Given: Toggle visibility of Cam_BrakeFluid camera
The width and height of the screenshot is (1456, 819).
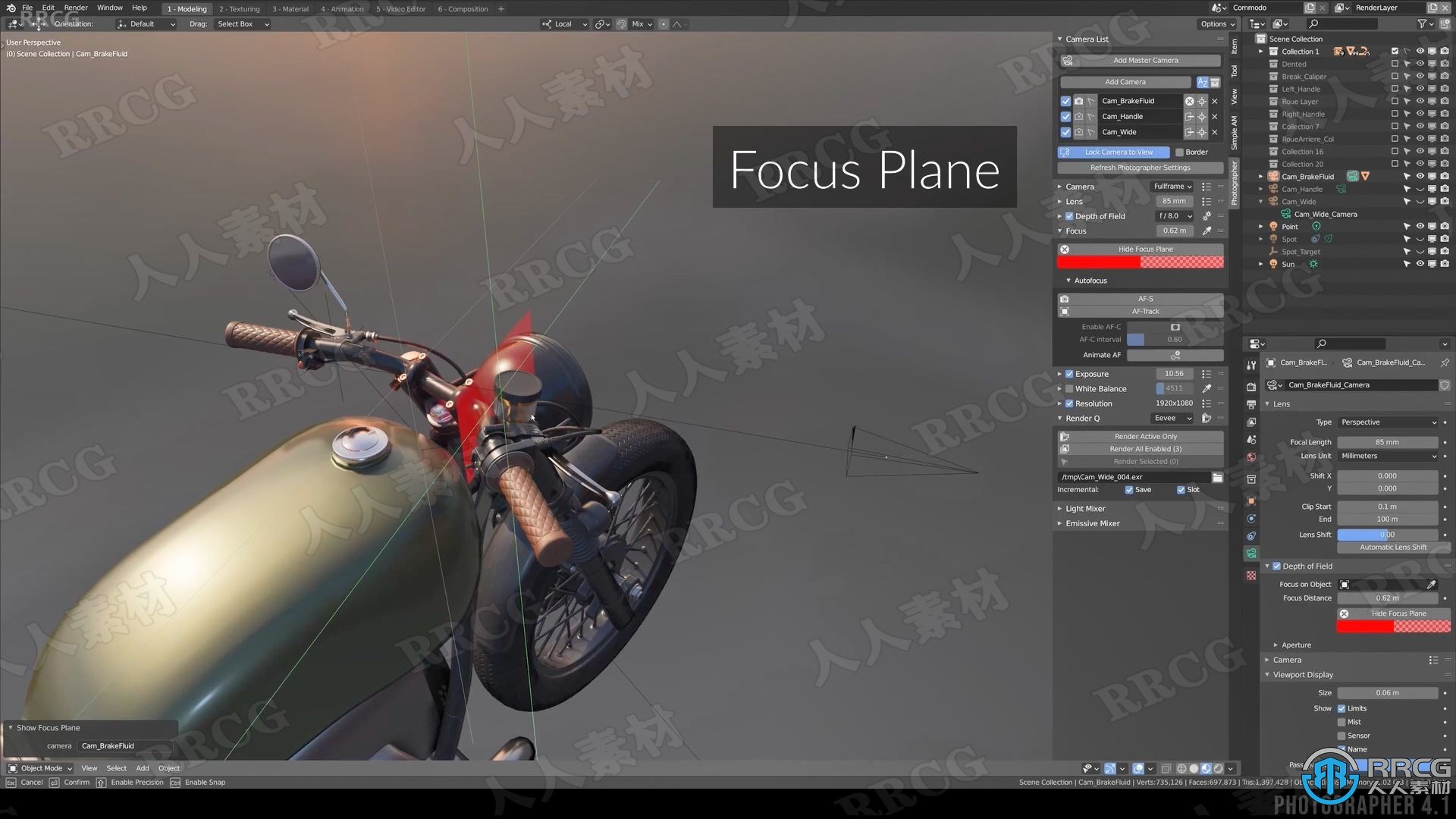Looking at the screenshot, I should click(x=1063, y=100).
